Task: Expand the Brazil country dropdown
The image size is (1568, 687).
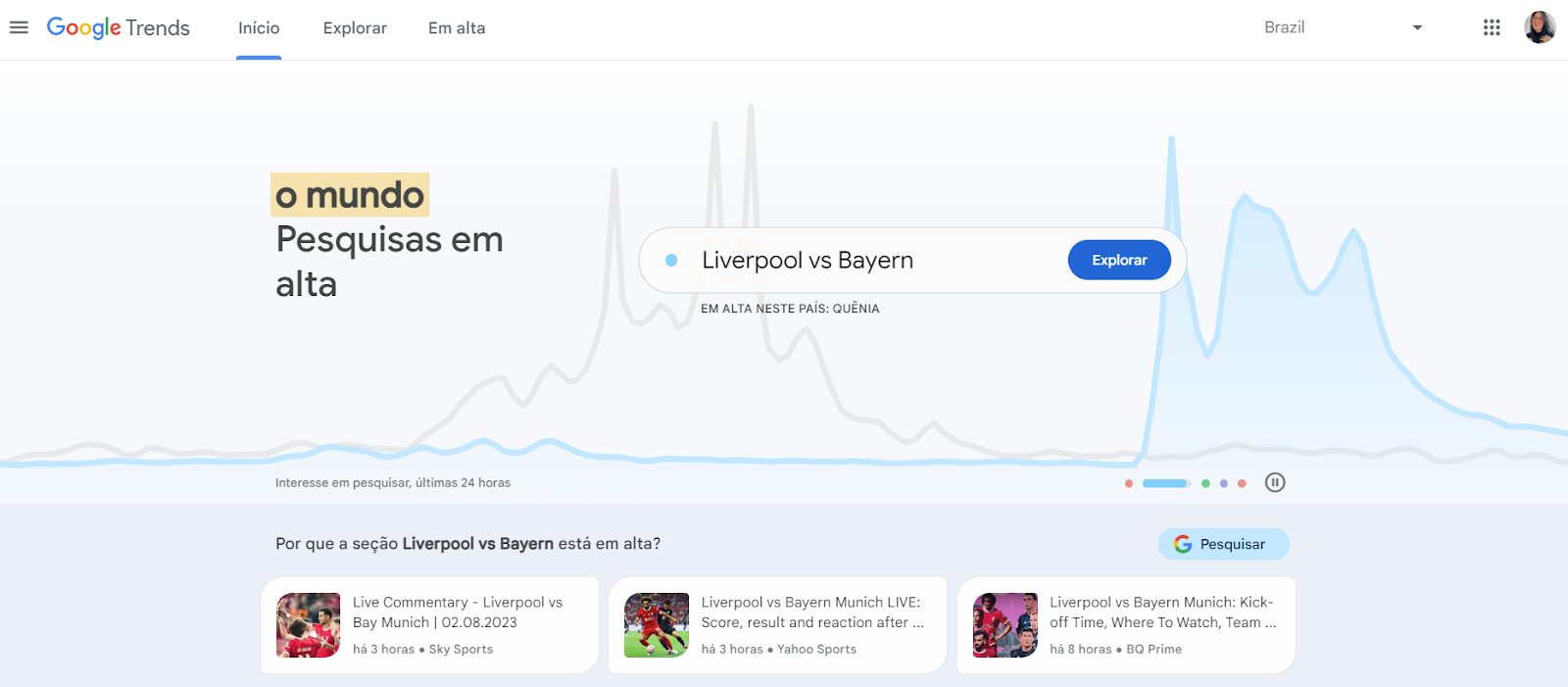Action: [1343, 27]
